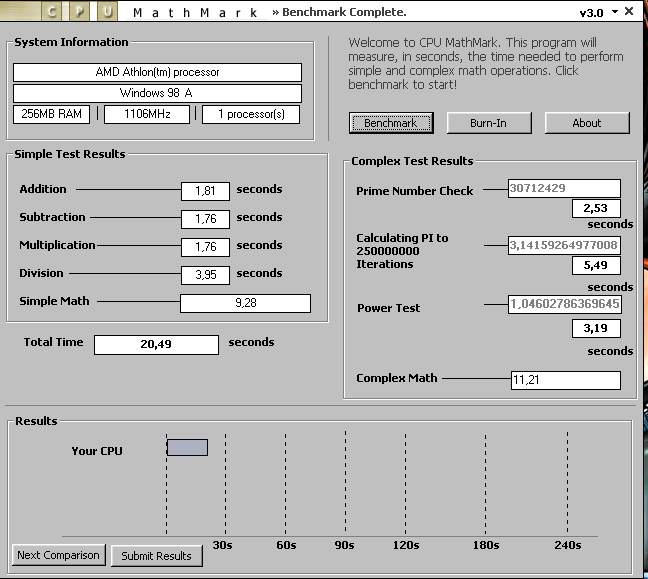648x579 pixels.
Task: Select the Multiplication result field
Action: click(x=205, y=247)
